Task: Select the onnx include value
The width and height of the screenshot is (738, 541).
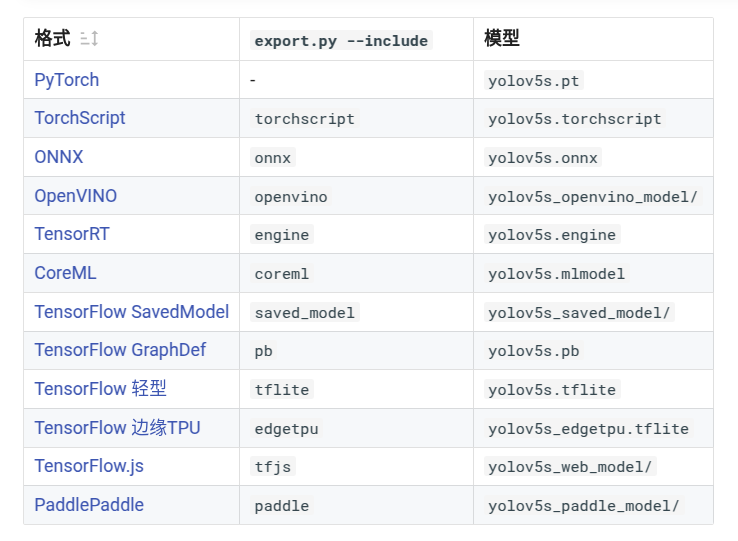Action: tap(273, 158)
